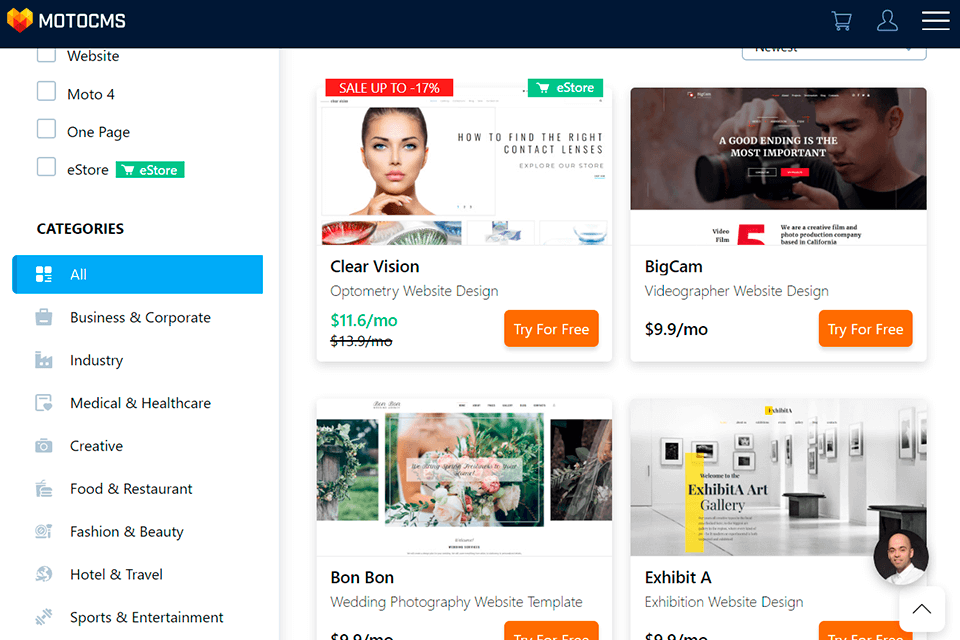
Task: Click Videographer Website Design subtitle
Action: (737, 292)
